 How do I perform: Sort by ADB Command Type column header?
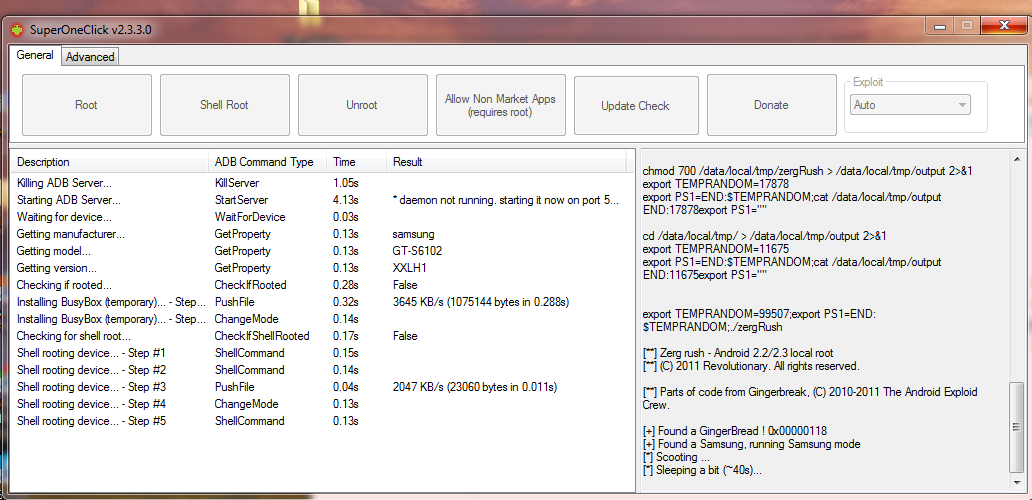click(269, 162)
